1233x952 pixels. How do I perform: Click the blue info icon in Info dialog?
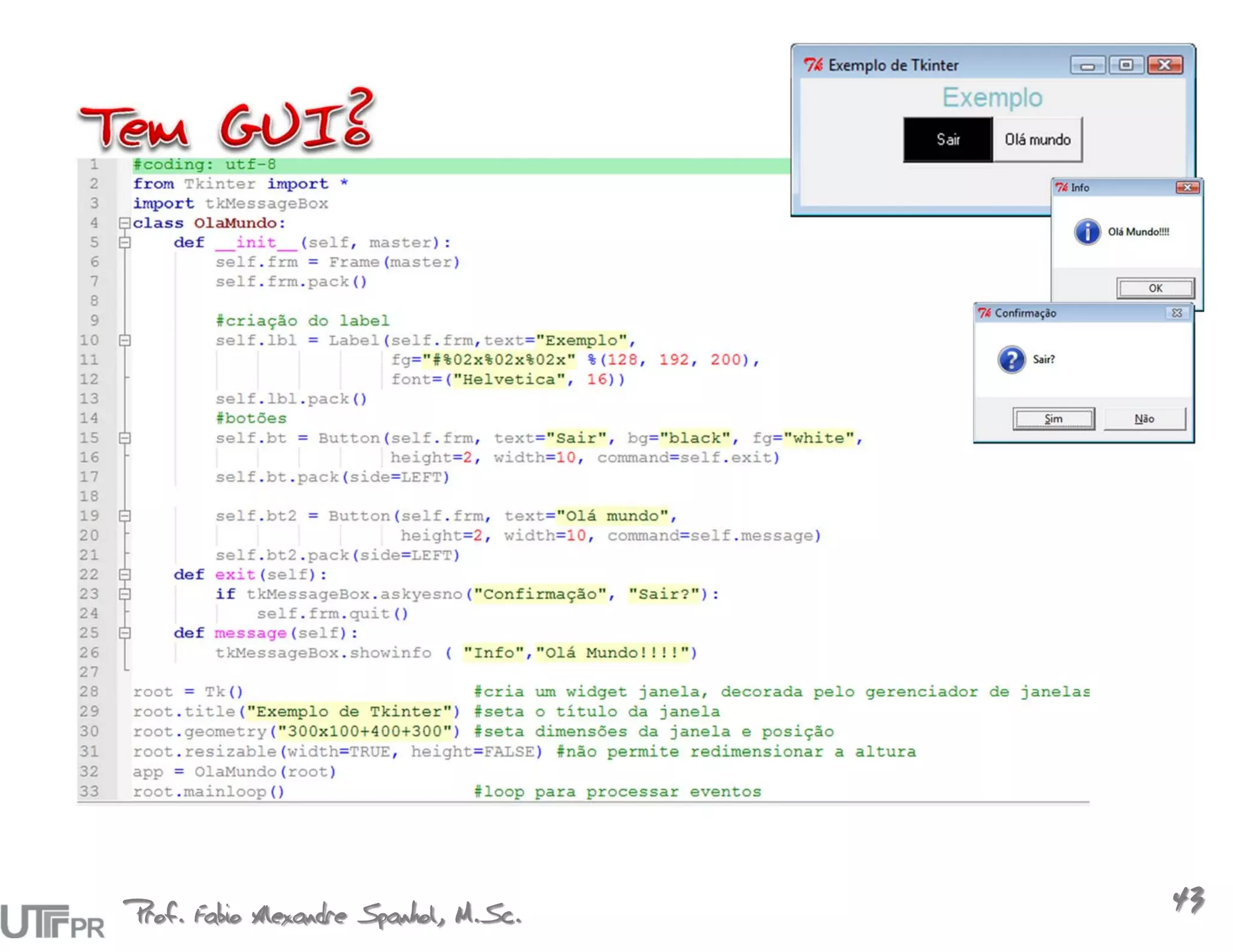pos(1087,232)
